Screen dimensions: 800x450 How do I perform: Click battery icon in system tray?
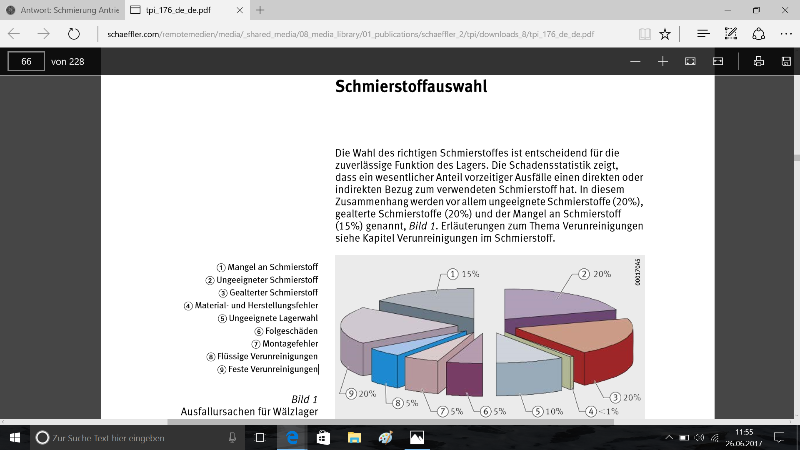pyautogui.click(x=684, y=437)
